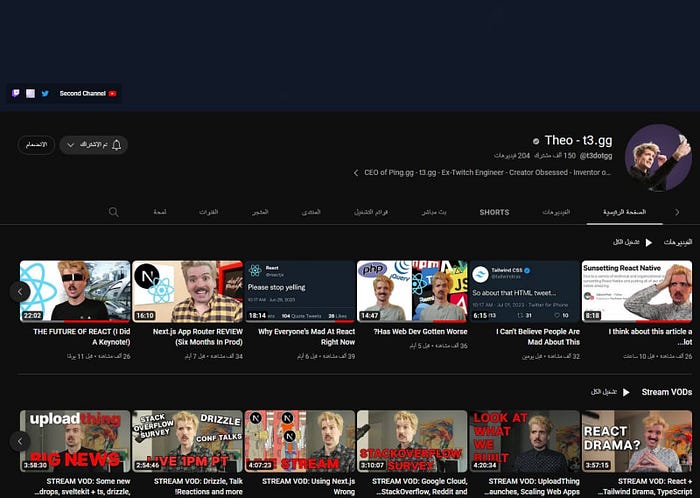This screenshot has height=498, width=700.
Task: Open Why Everyone's Mad At React title
Action: tap(307, 337)
